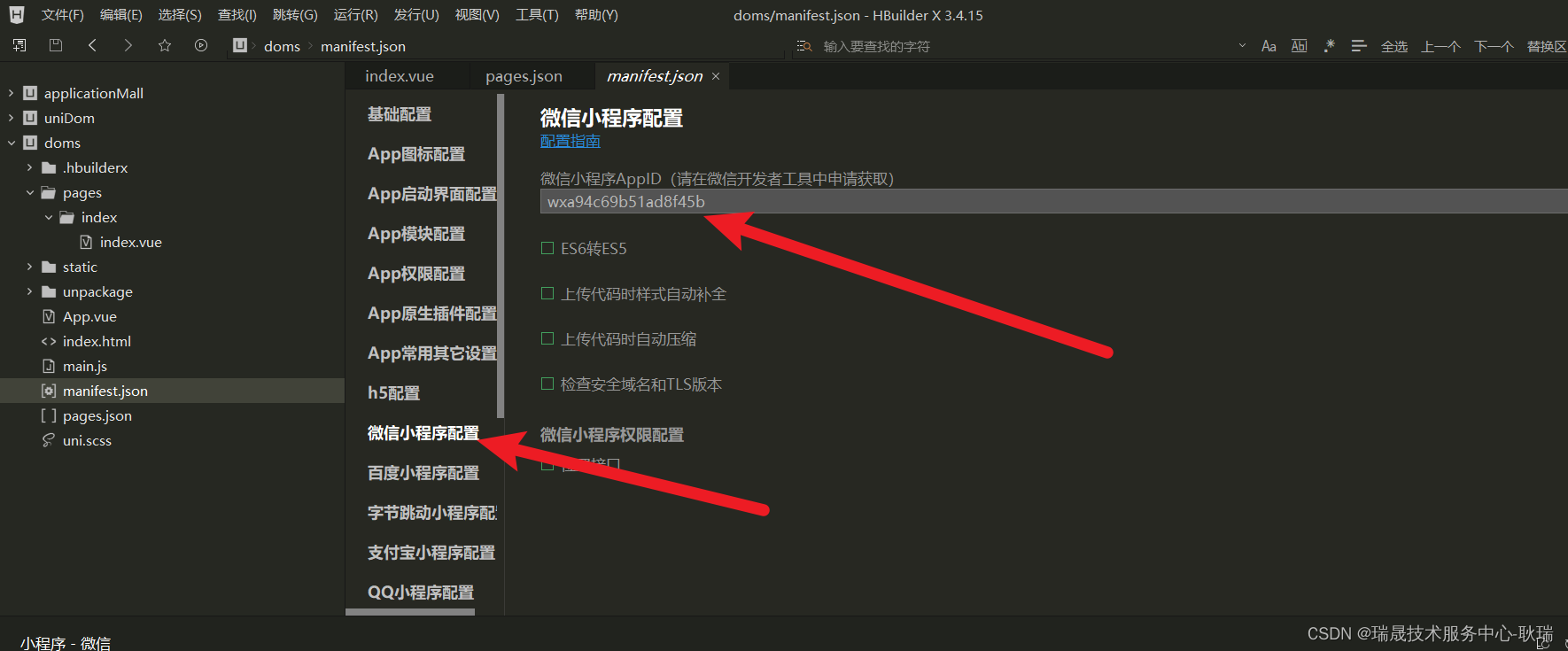Select index.vue in the file tree

point(130,242)
